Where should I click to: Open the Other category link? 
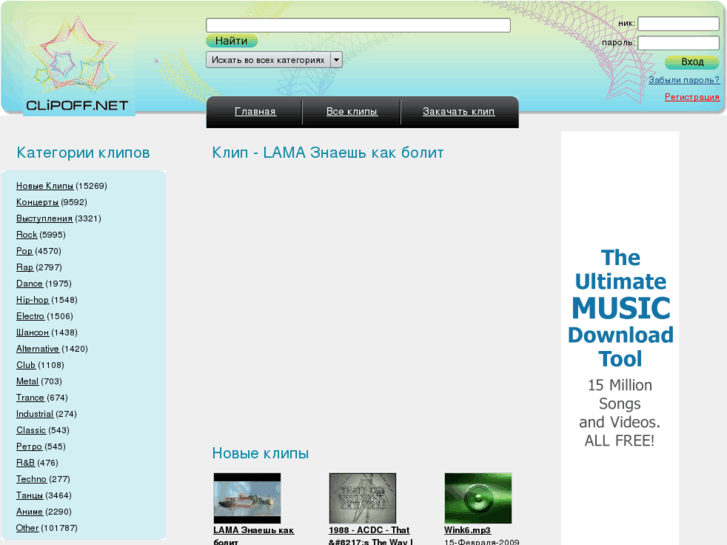27,528
